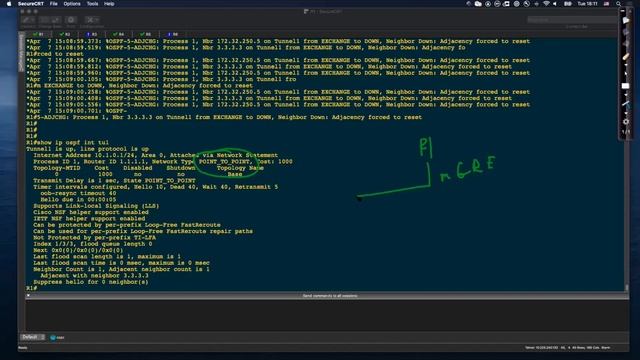640x360 pixels.
Task: Click the Print toolbar icon
Action: coord(71,21)
